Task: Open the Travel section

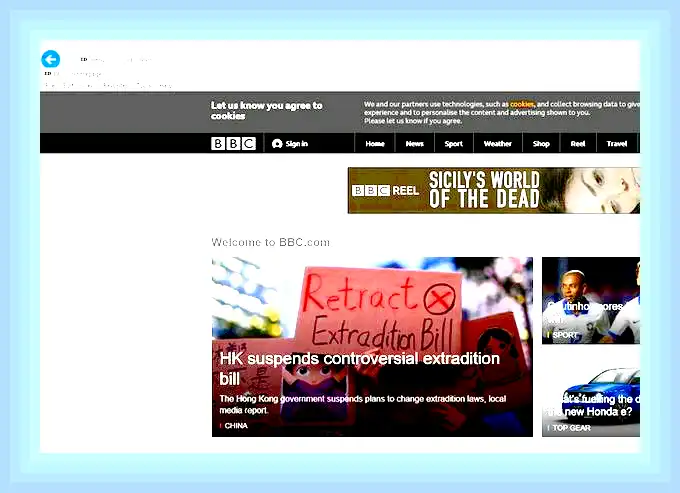Action: click(617, 144)
